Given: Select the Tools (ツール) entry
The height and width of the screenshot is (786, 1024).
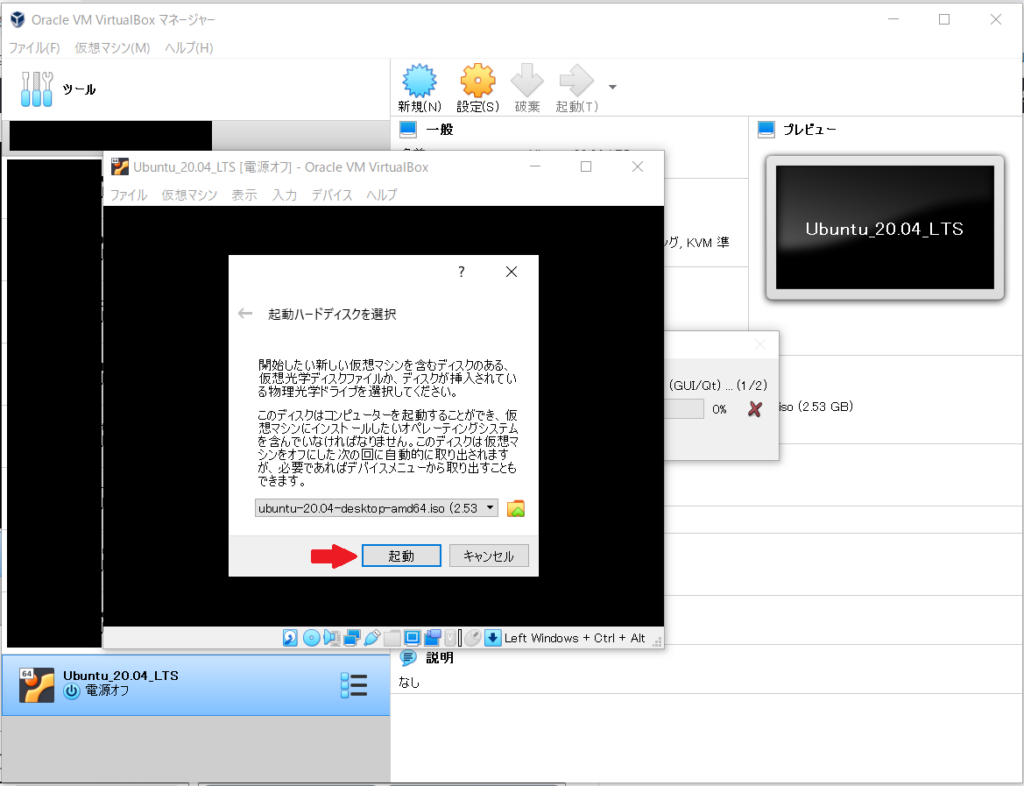Looking at the screenshot, I should (196, 89).
